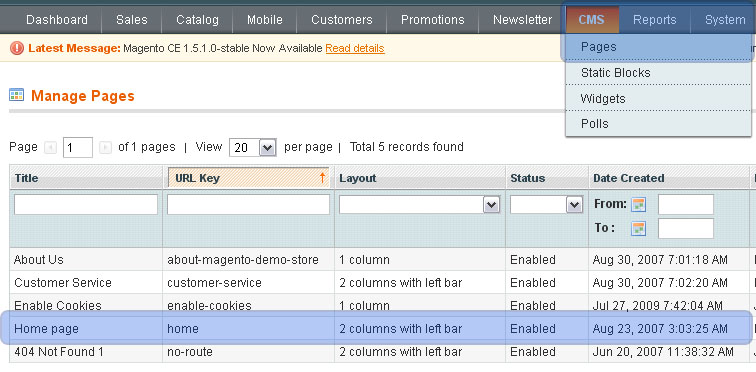756x372 pixels.
Task: Click the URL Key filter field
Action: click(248, 205)
